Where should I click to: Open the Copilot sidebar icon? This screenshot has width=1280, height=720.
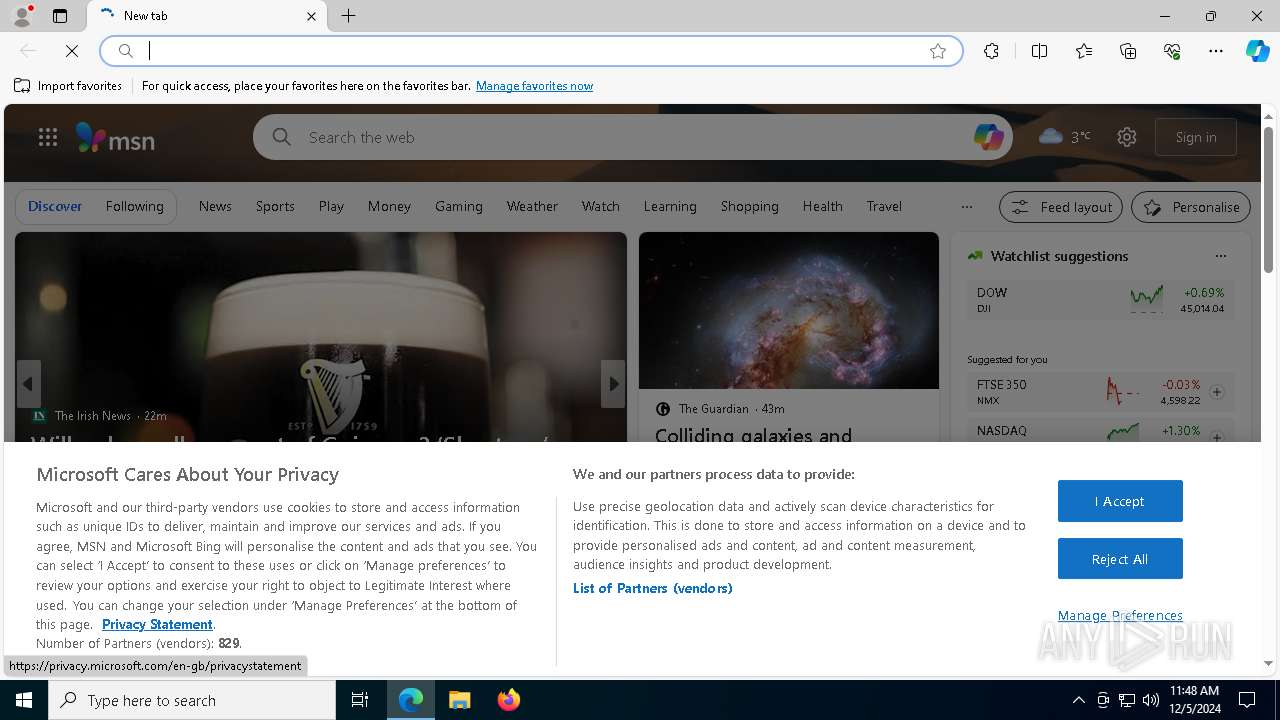[x=1257, y=51]
